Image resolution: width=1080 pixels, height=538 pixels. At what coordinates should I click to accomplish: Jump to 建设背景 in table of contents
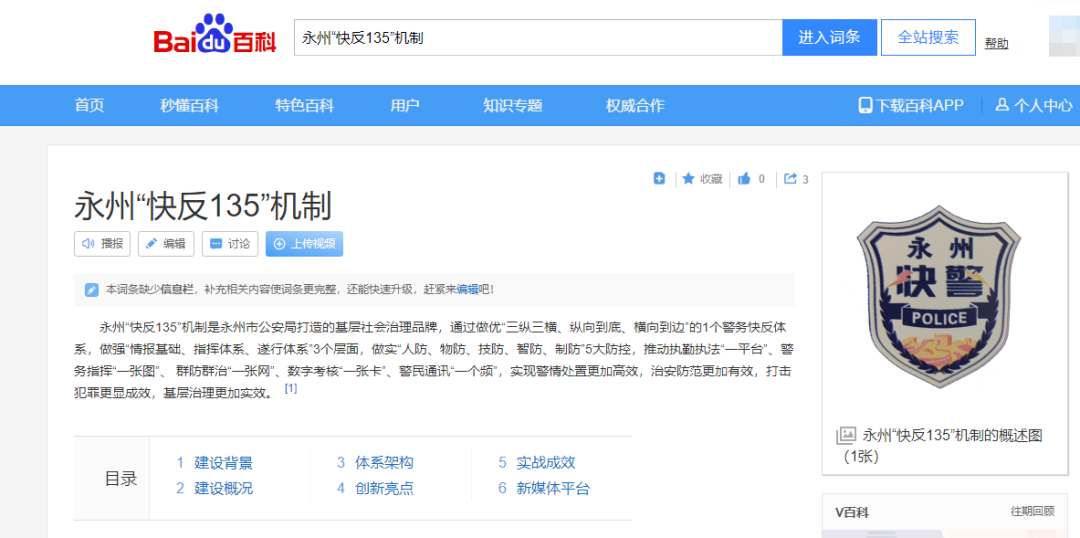tap(223, 463)
